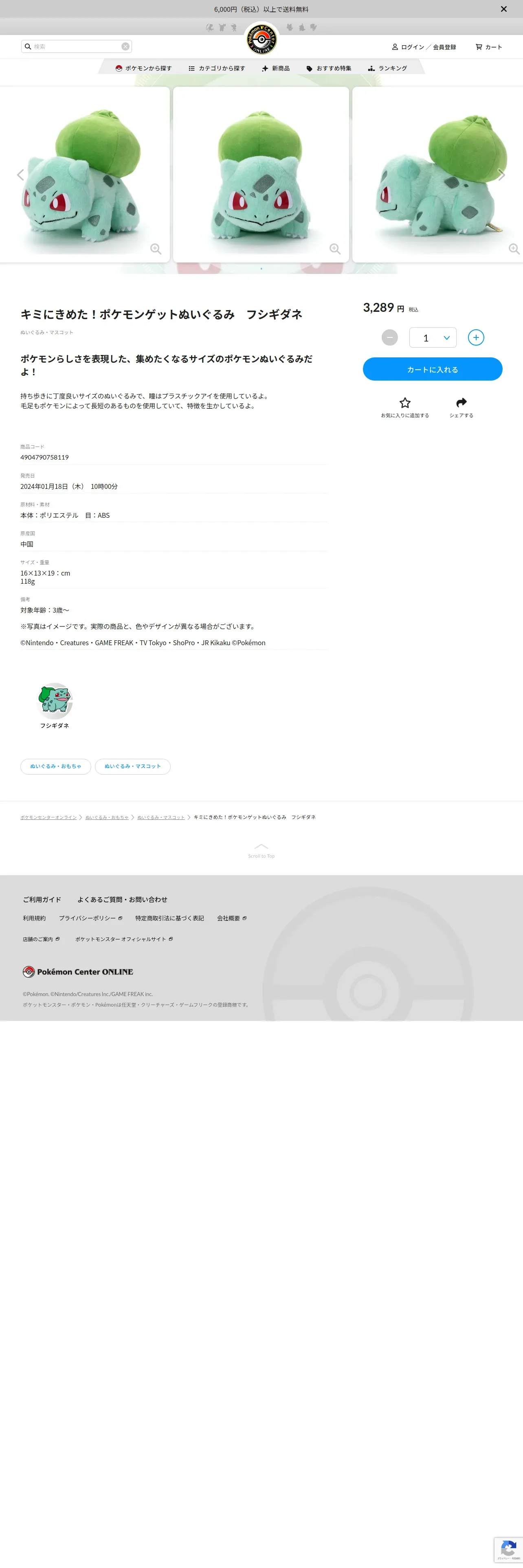The height and width of the screenshot is (1568, 523).
Task: Zoom the center front-view plush image
Action: (x=335, y=249)
